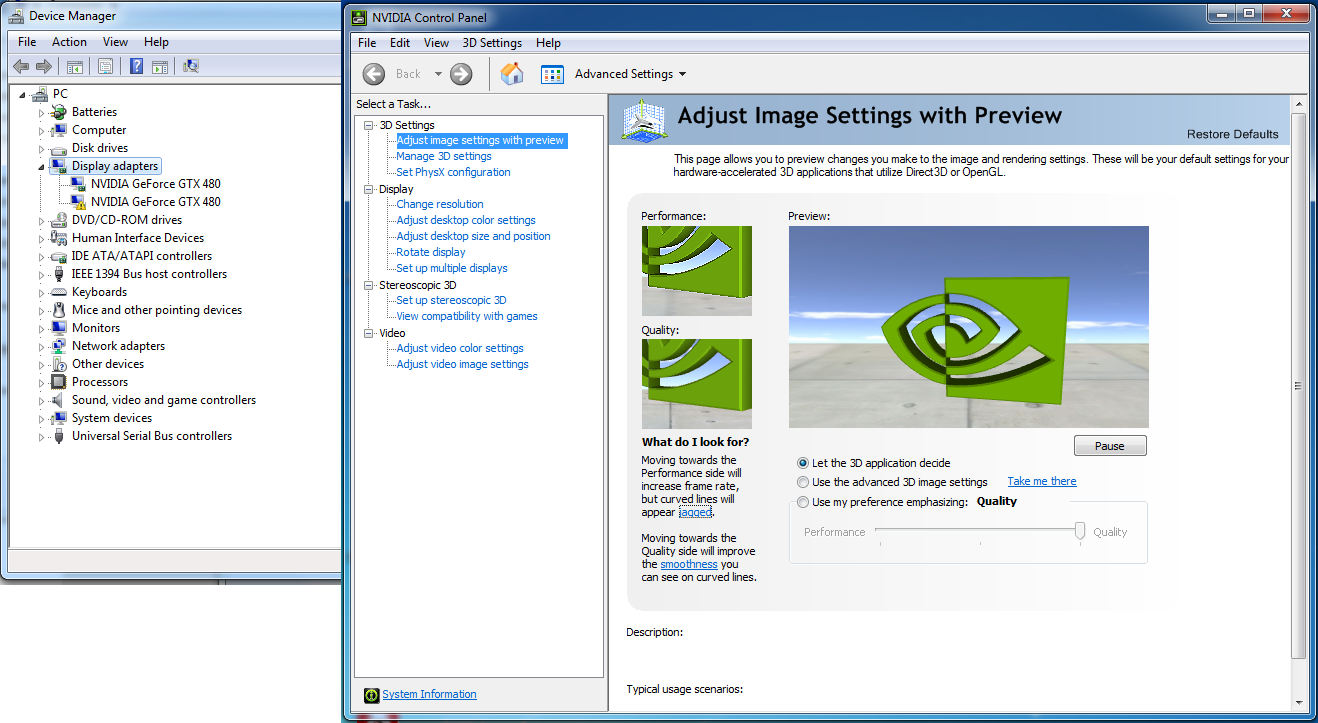Viewport: 1318px width, 723px height.
Task: Click the Universal Serial Bus controllers icon
Action: pyautogui.click(x=59, y=436)
